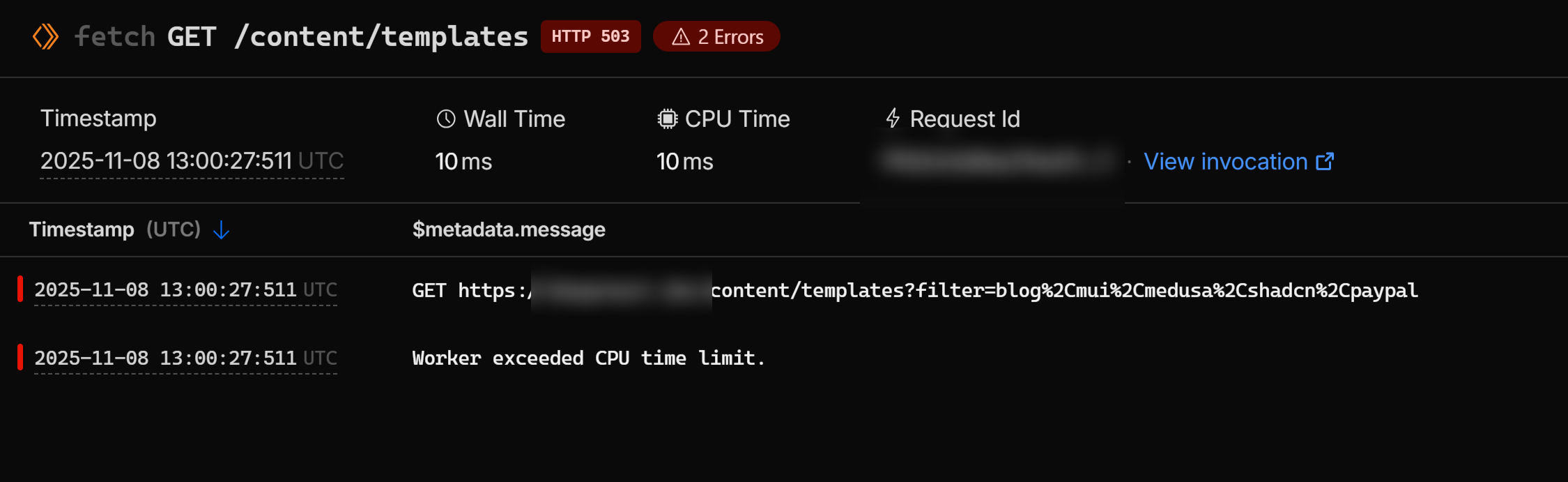Select the Worker exceeded CPU time limit message

(x=588, y=359)
